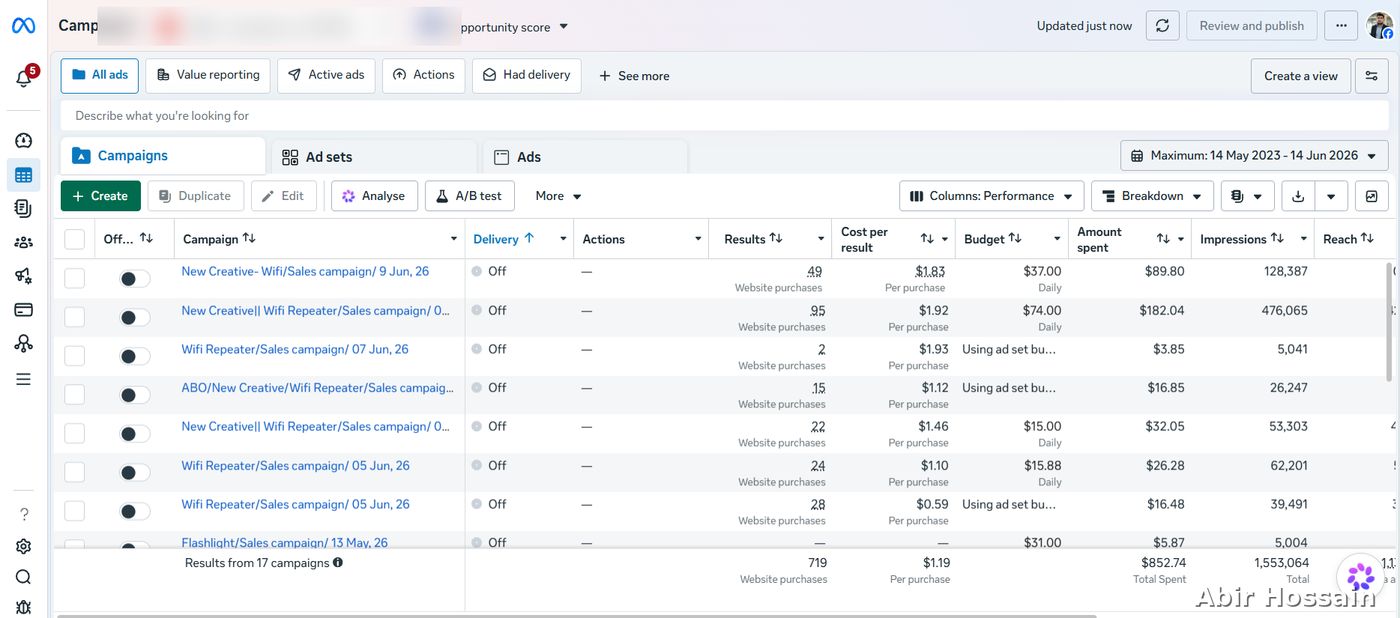1400x618 pixels.
Task: Click the vertical table scrollbar
Action: pyautogui.click(x=1390, y=323)
